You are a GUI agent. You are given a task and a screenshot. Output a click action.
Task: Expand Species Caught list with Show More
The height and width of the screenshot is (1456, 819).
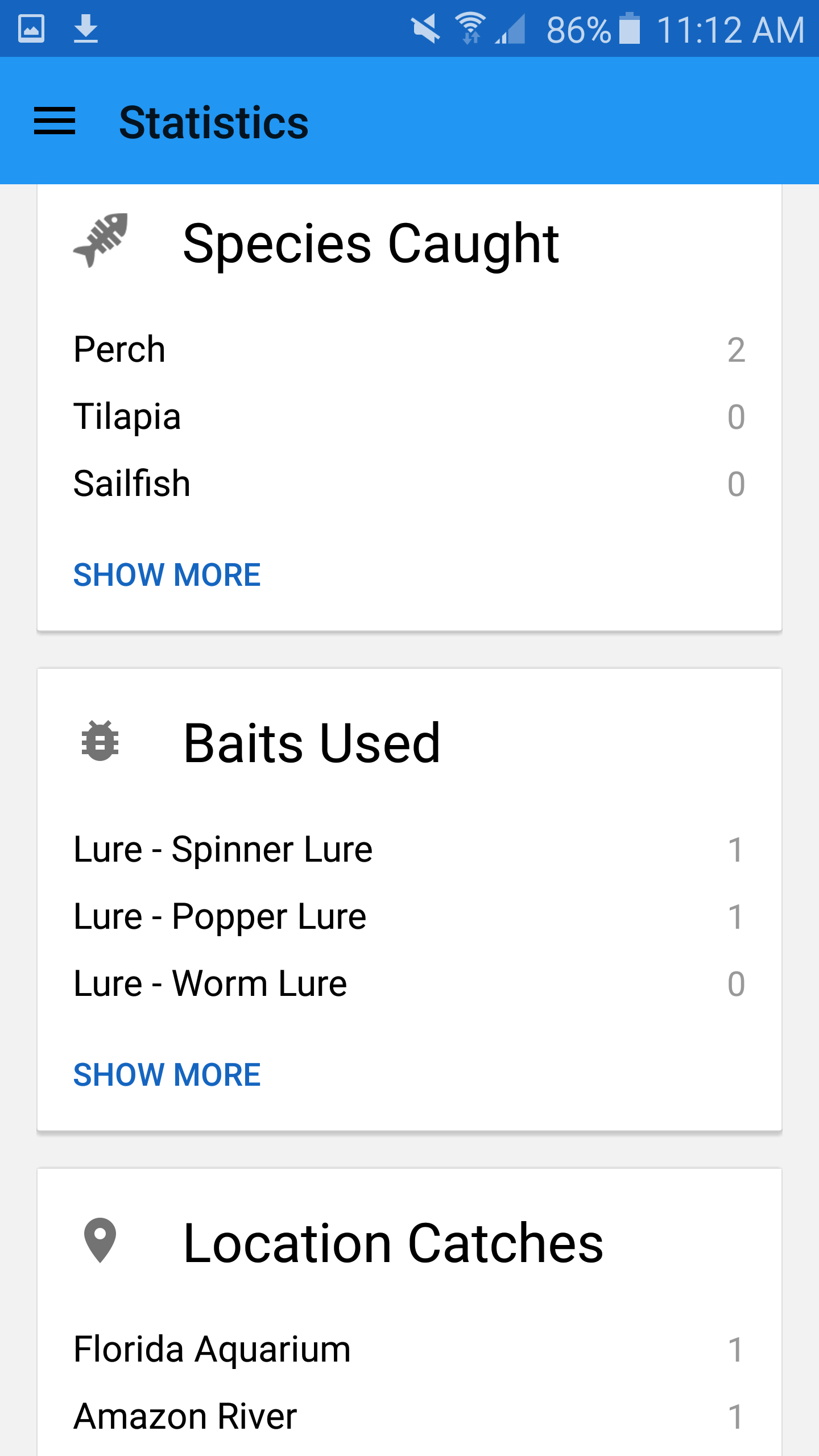[x=167, y=574]
